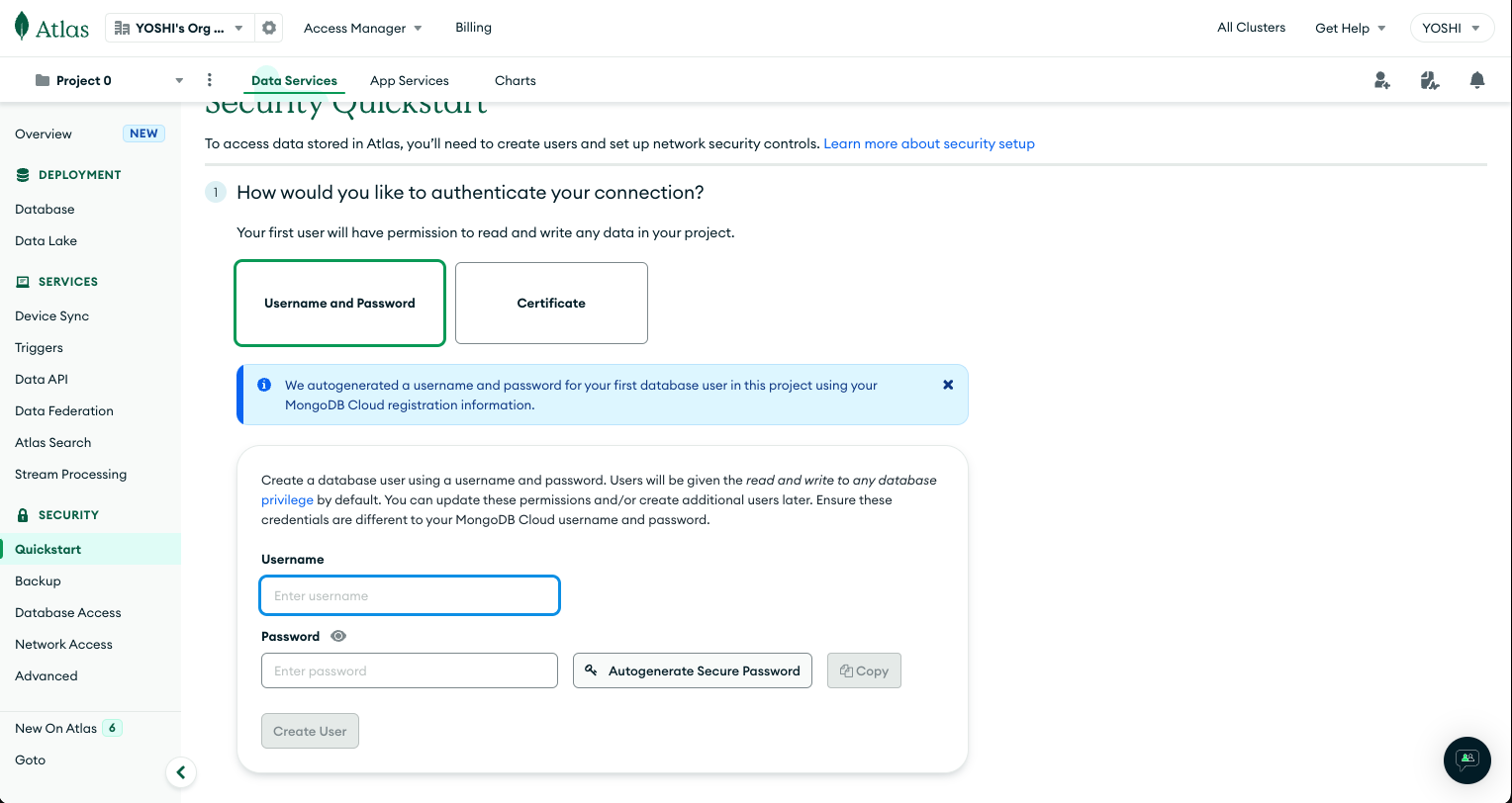Viewport: 1512px width, 803px height.
Task: Open the Access Manager dropdown
Action: [x=363, y=28]
